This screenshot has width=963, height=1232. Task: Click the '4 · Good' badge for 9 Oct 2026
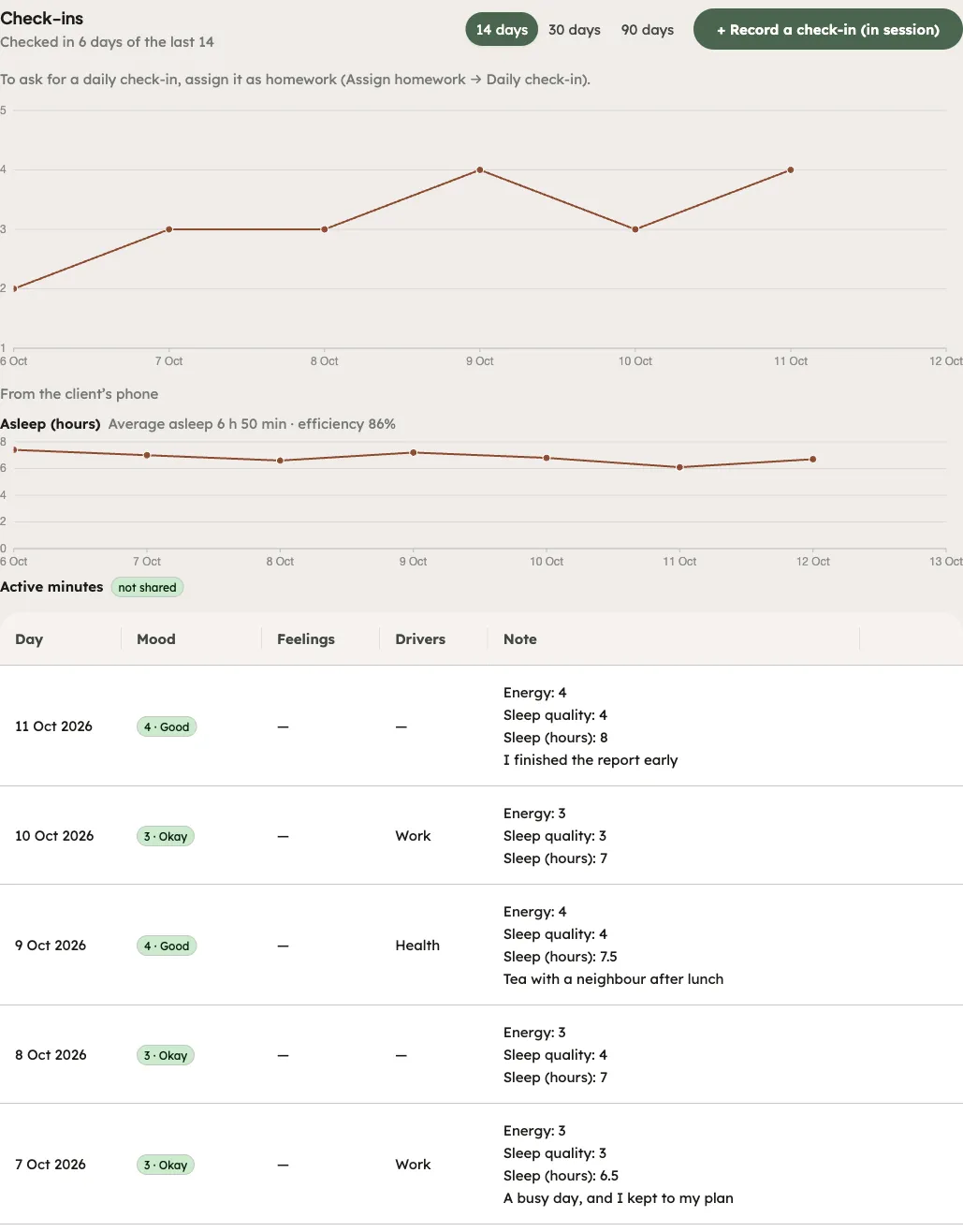pos(167,946)
